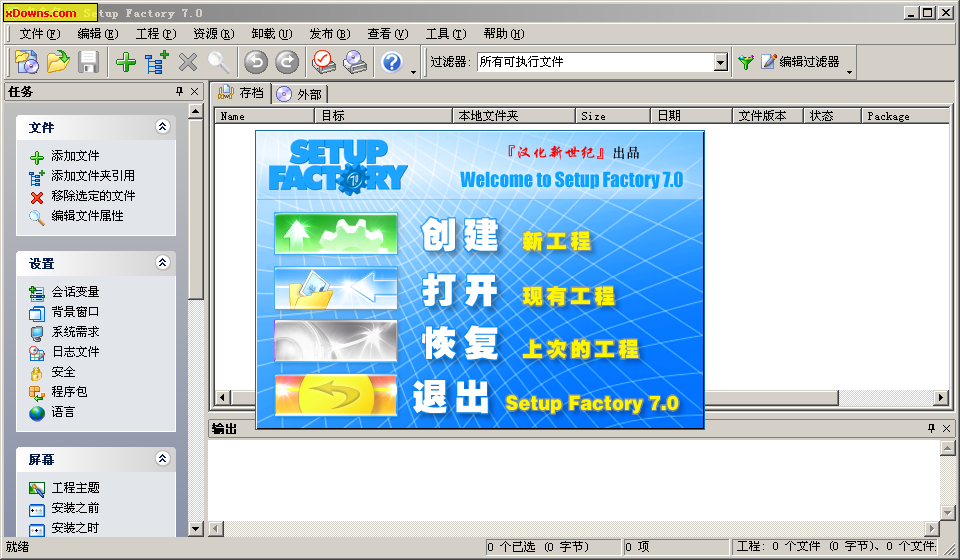Open the 文件(F) menu
The height and width of the screenshot is (560, 960).
(40, 34)
